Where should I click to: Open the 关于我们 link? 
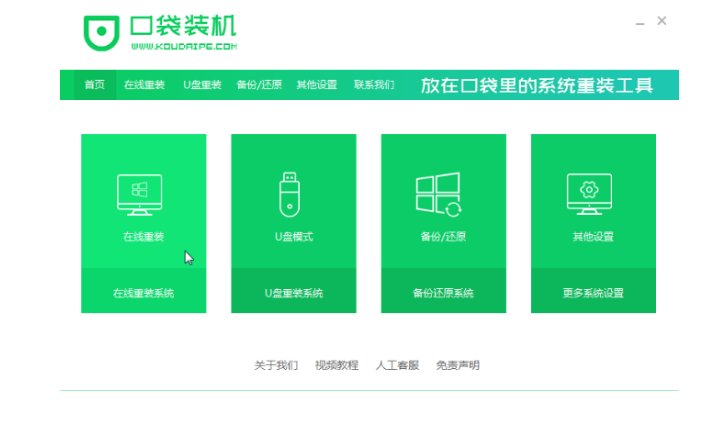click(276, 366)
